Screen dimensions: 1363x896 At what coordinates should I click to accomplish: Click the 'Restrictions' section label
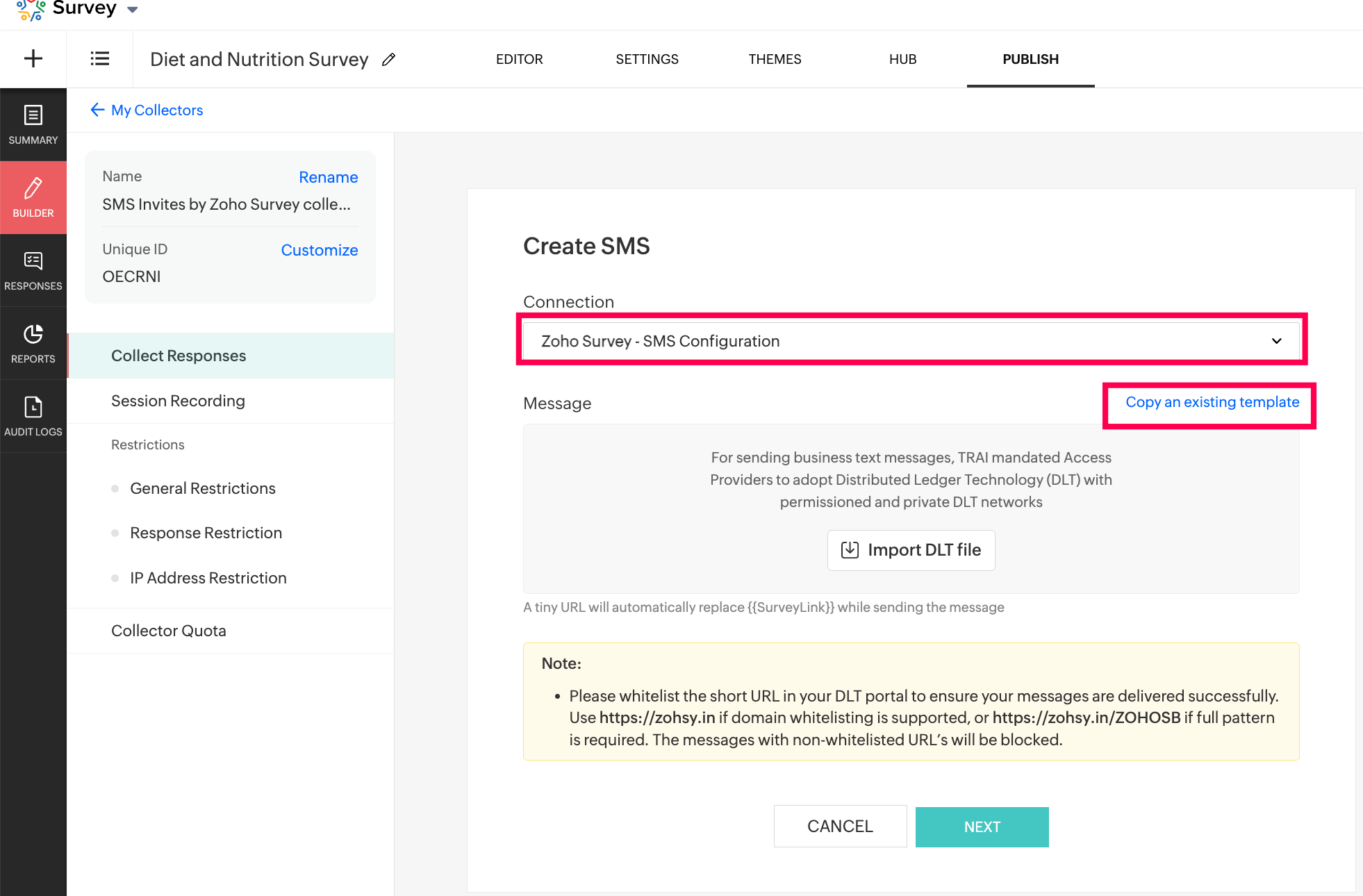(148, 445)
